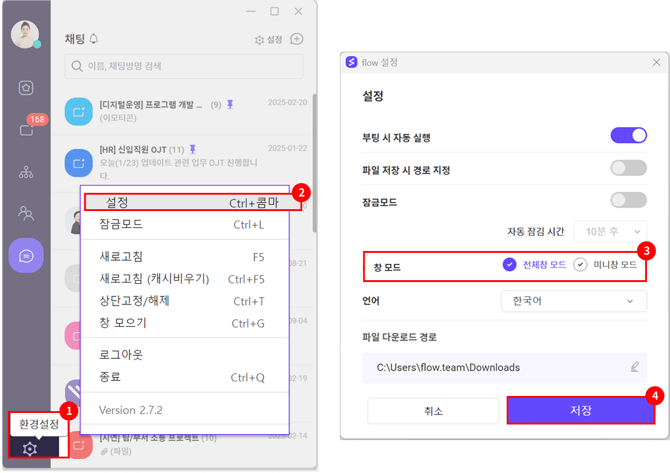The width and height of the screenshot is (670, 473).
Task: Enable the 파일 저장 시 경로 지정 toggle
Action: coord(629,169)
